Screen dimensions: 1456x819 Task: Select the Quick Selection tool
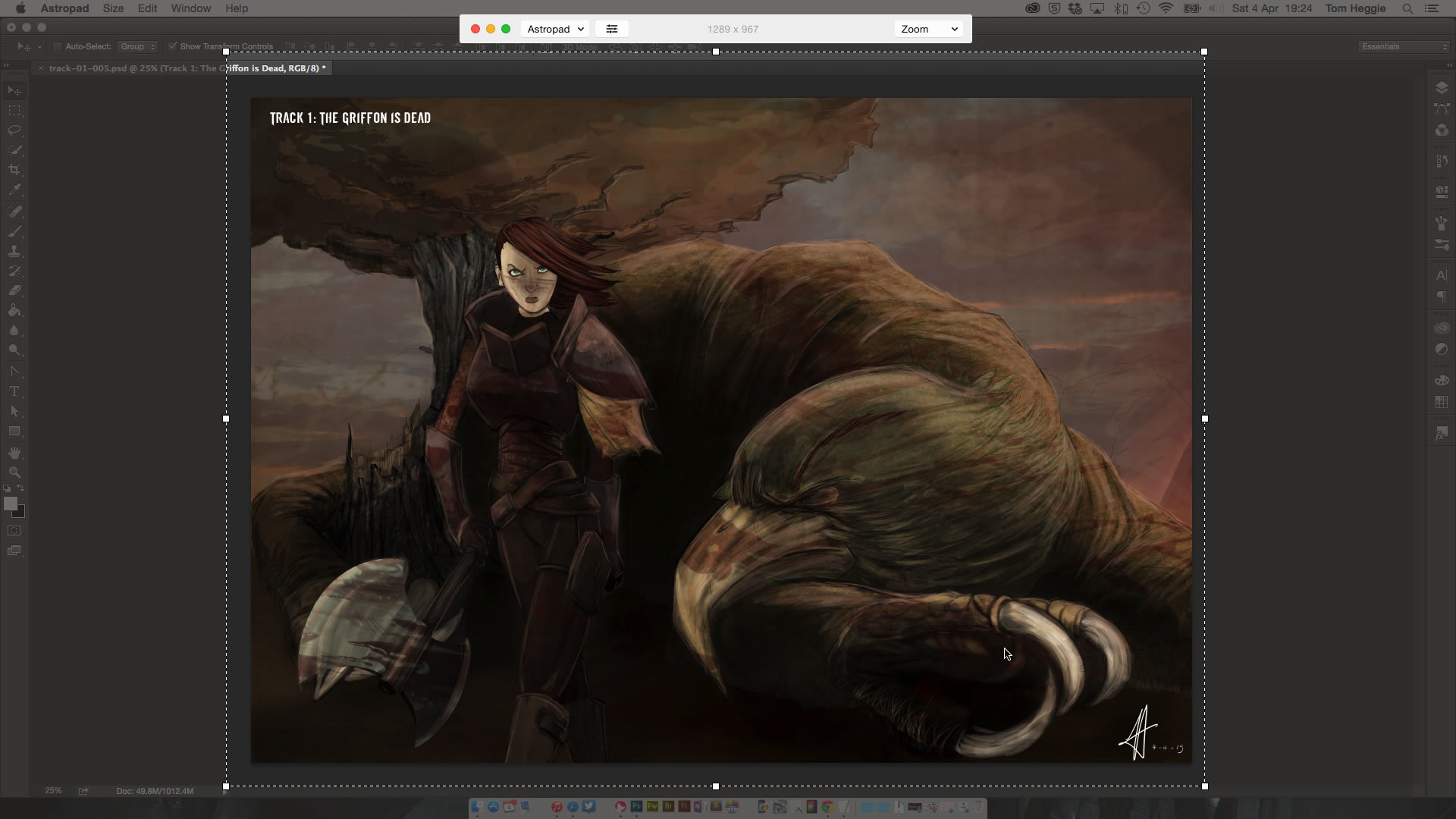pyautogui.click(x=14, y=150)
